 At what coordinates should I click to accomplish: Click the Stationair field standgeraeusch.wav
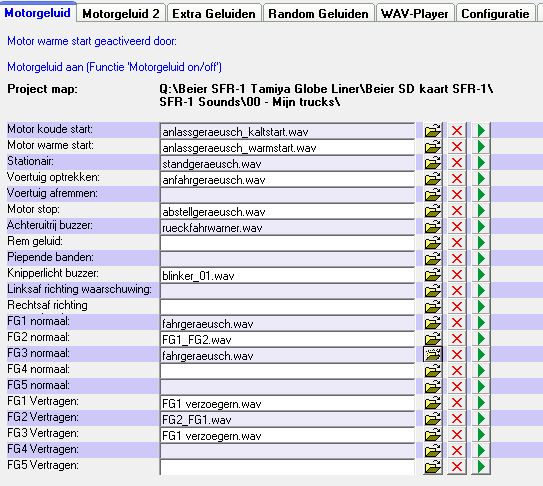click(x=287, y=163)
